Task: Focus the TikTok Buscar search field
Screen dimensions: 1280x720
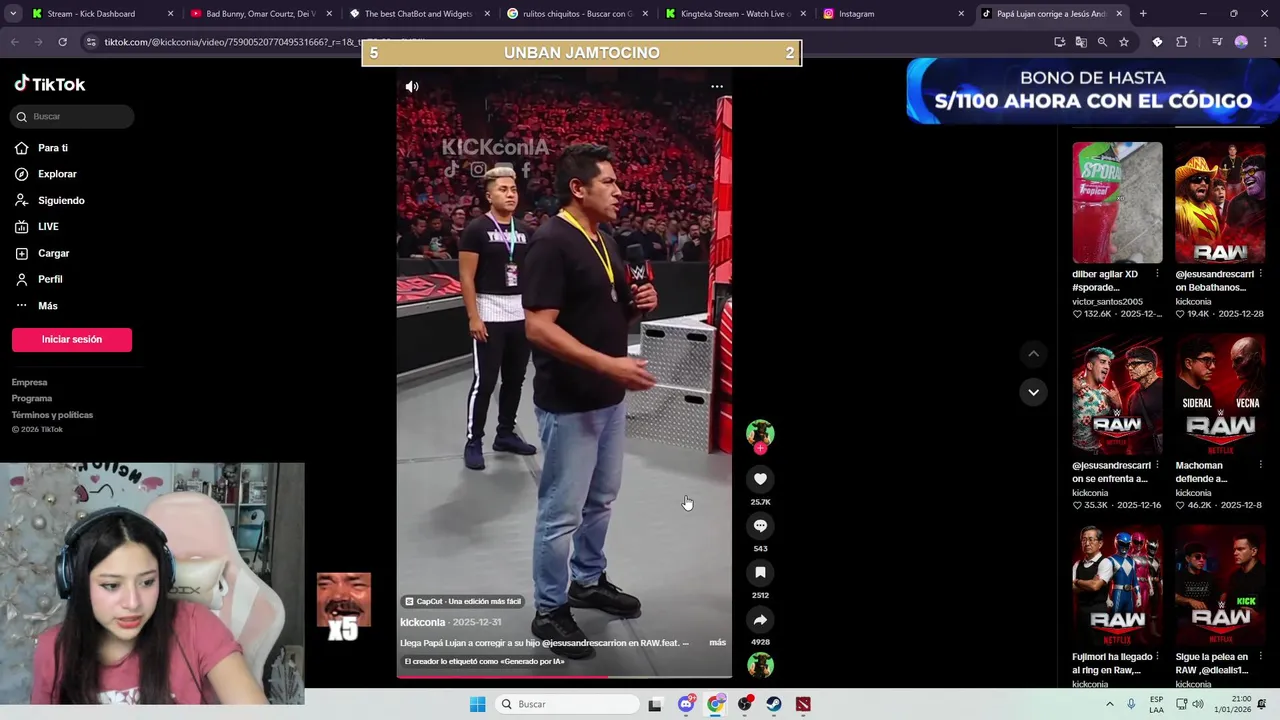Action: pos(73,117)
